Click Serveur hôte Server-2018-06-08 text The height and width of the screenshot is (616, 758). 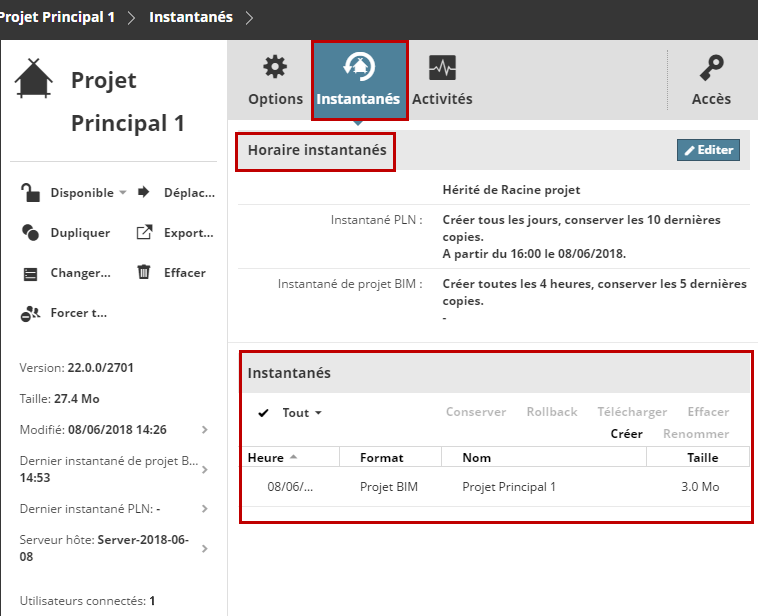(x=104, y=548)
